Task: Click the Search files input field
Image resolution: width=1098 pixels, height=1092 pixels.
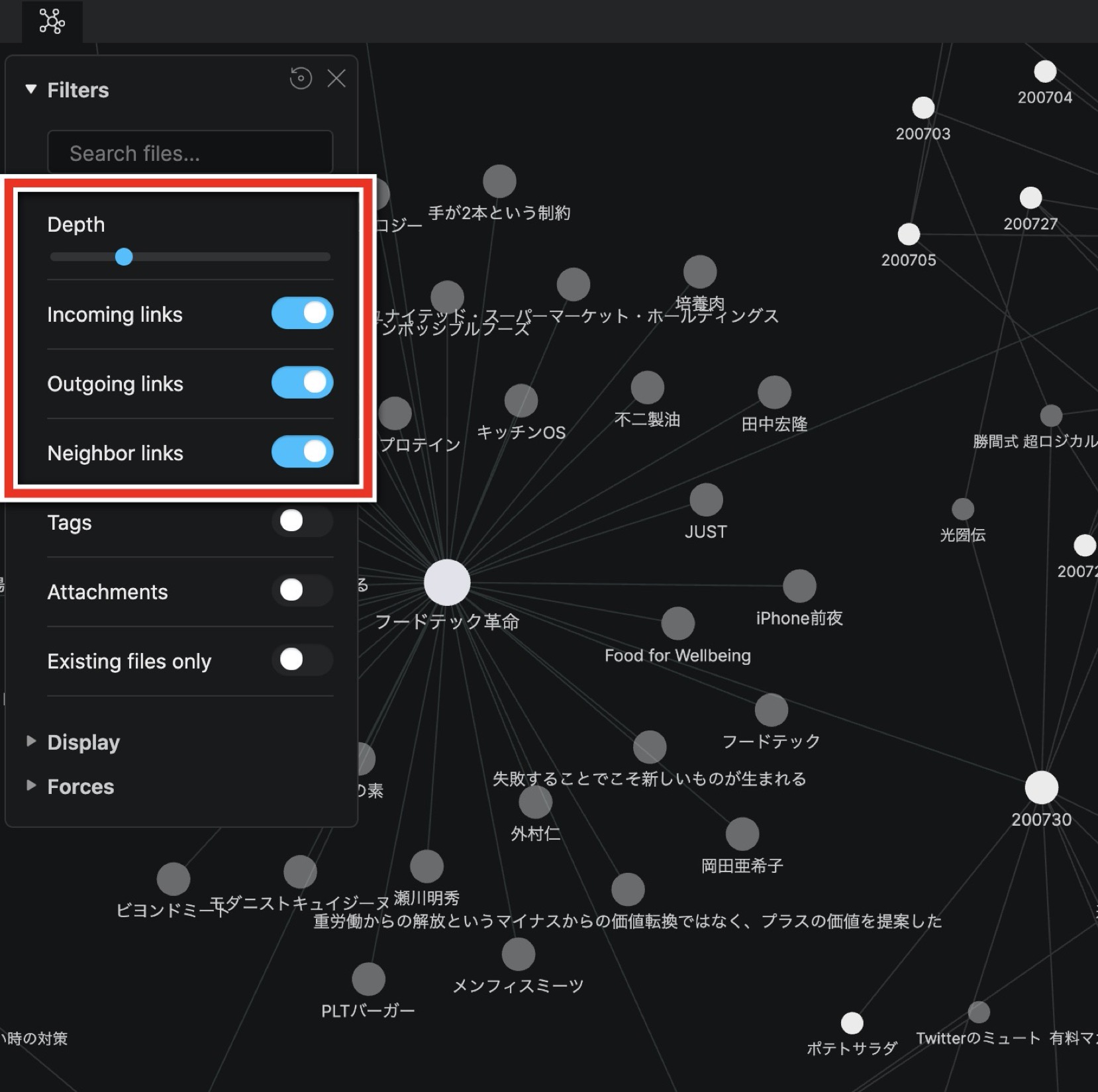Action: (x=190, y=153)
